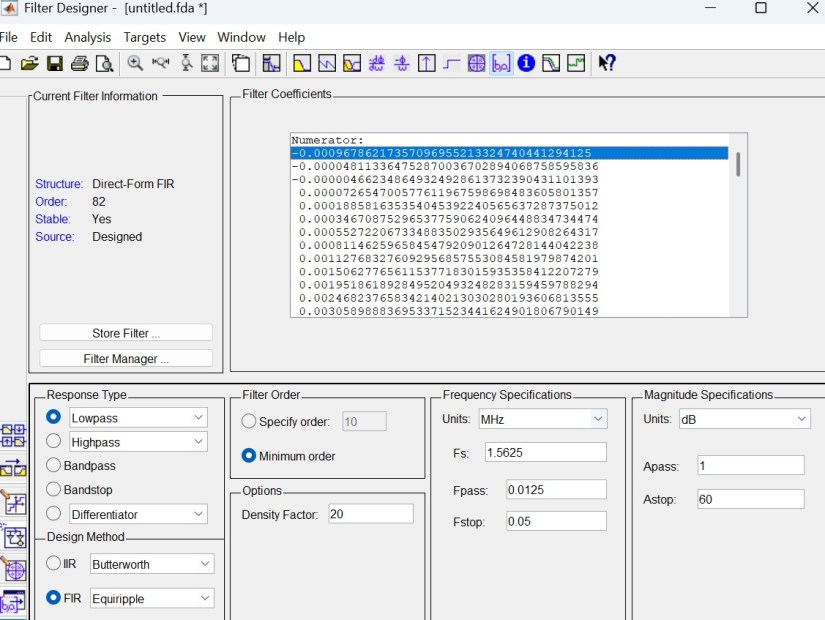Show the Impulse Response plot
This screenshot has width=825, height=620.
point(427,63)
